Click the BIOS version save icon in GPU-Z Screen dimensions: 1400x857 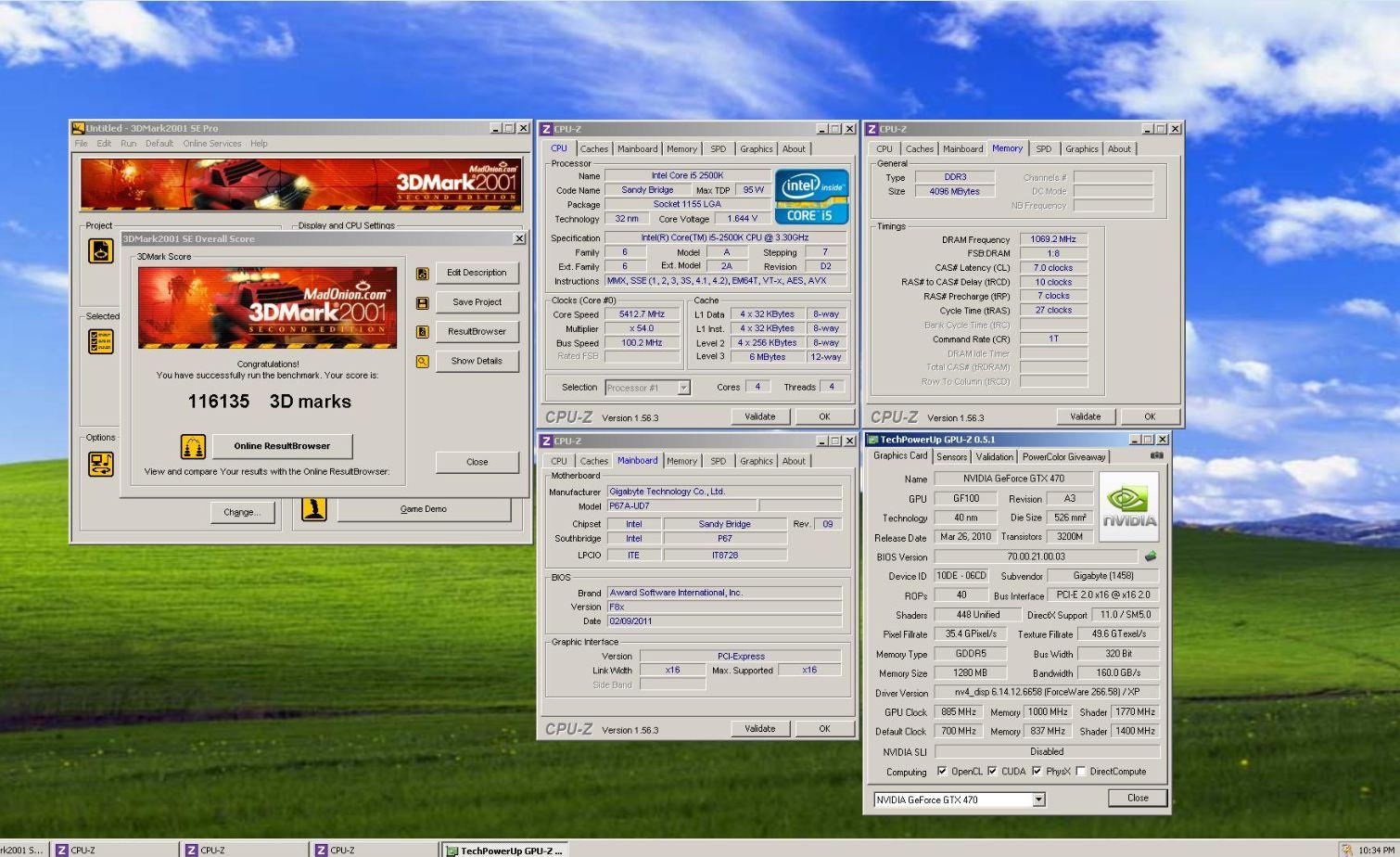coord(1151,556)
